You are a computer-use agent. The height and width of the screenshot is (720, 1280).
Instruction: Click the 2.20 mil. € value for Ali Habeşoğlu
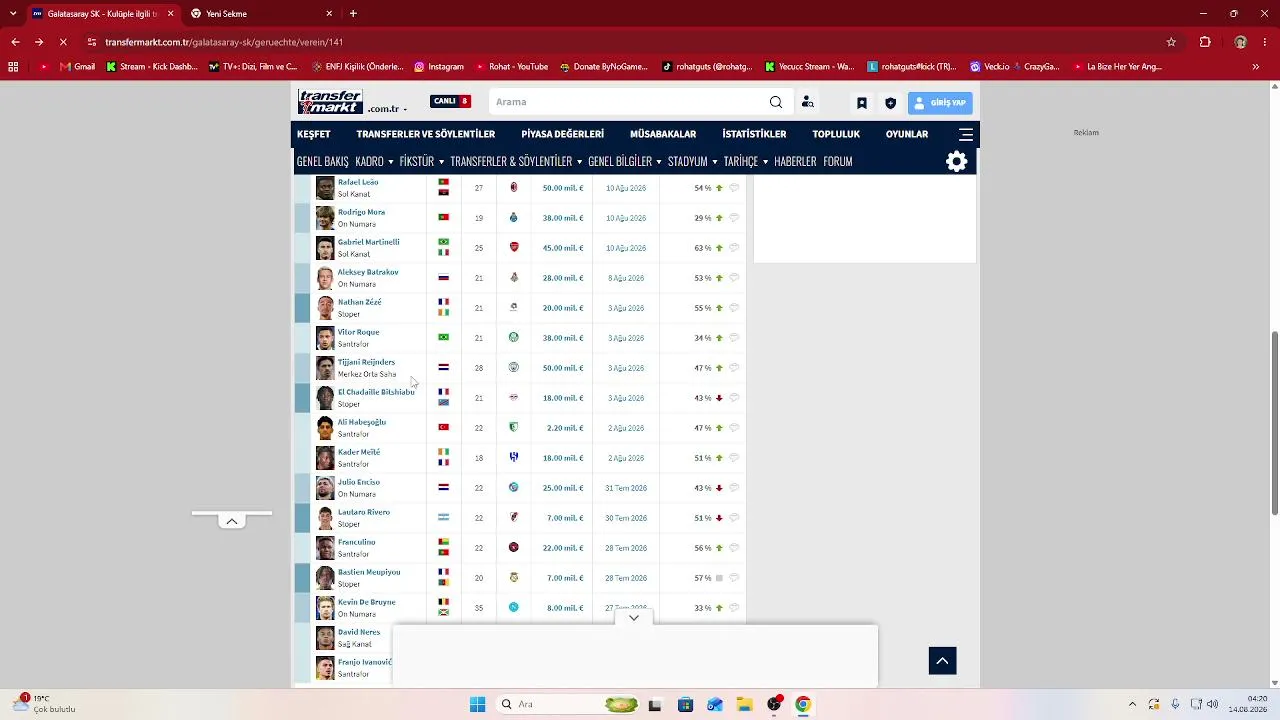click(x=565, y=428)
